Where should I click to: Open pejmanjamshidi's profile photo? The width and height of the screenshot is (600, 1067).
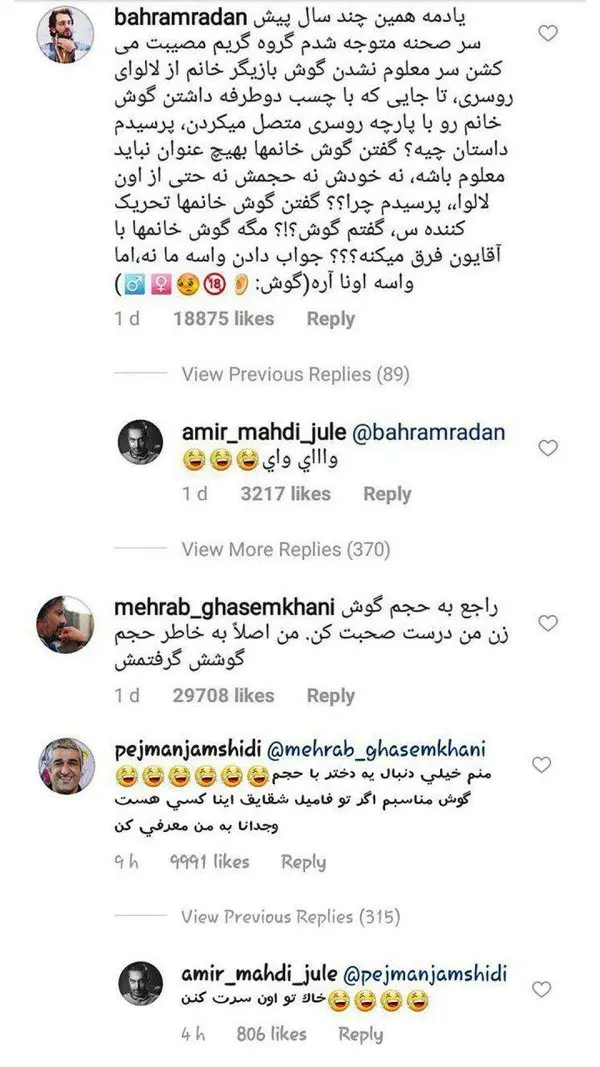click(x=65, y=766)
